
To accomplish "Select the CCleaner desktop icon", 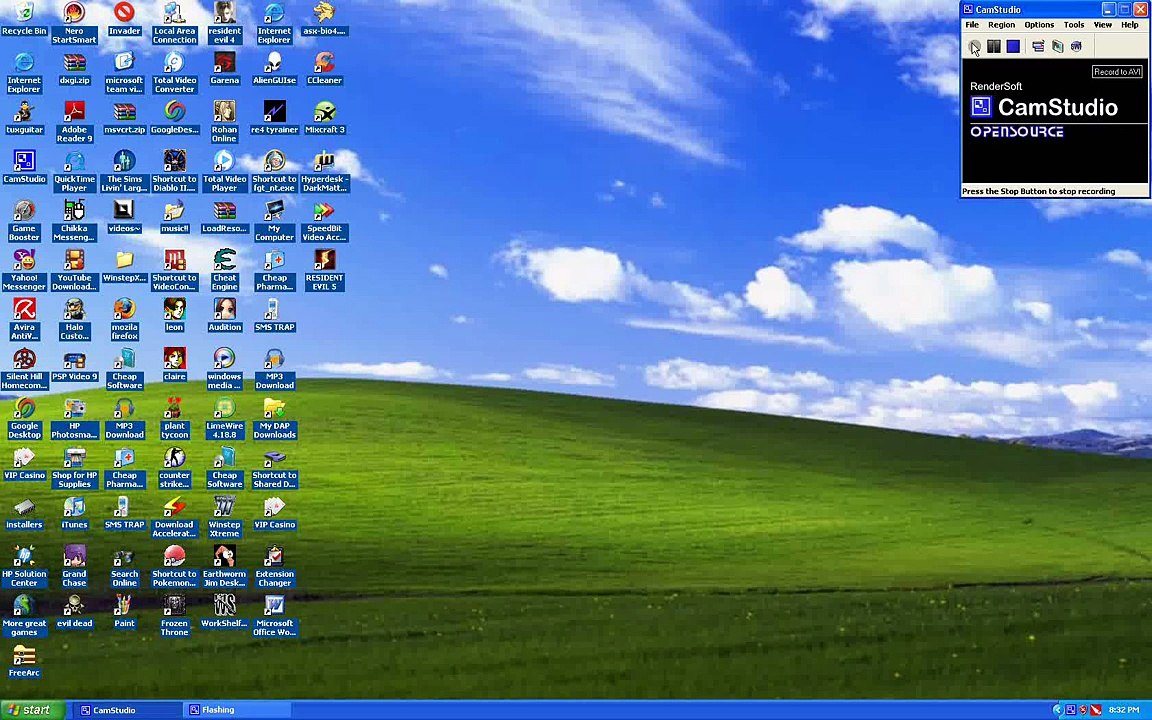I will [325, 68].
